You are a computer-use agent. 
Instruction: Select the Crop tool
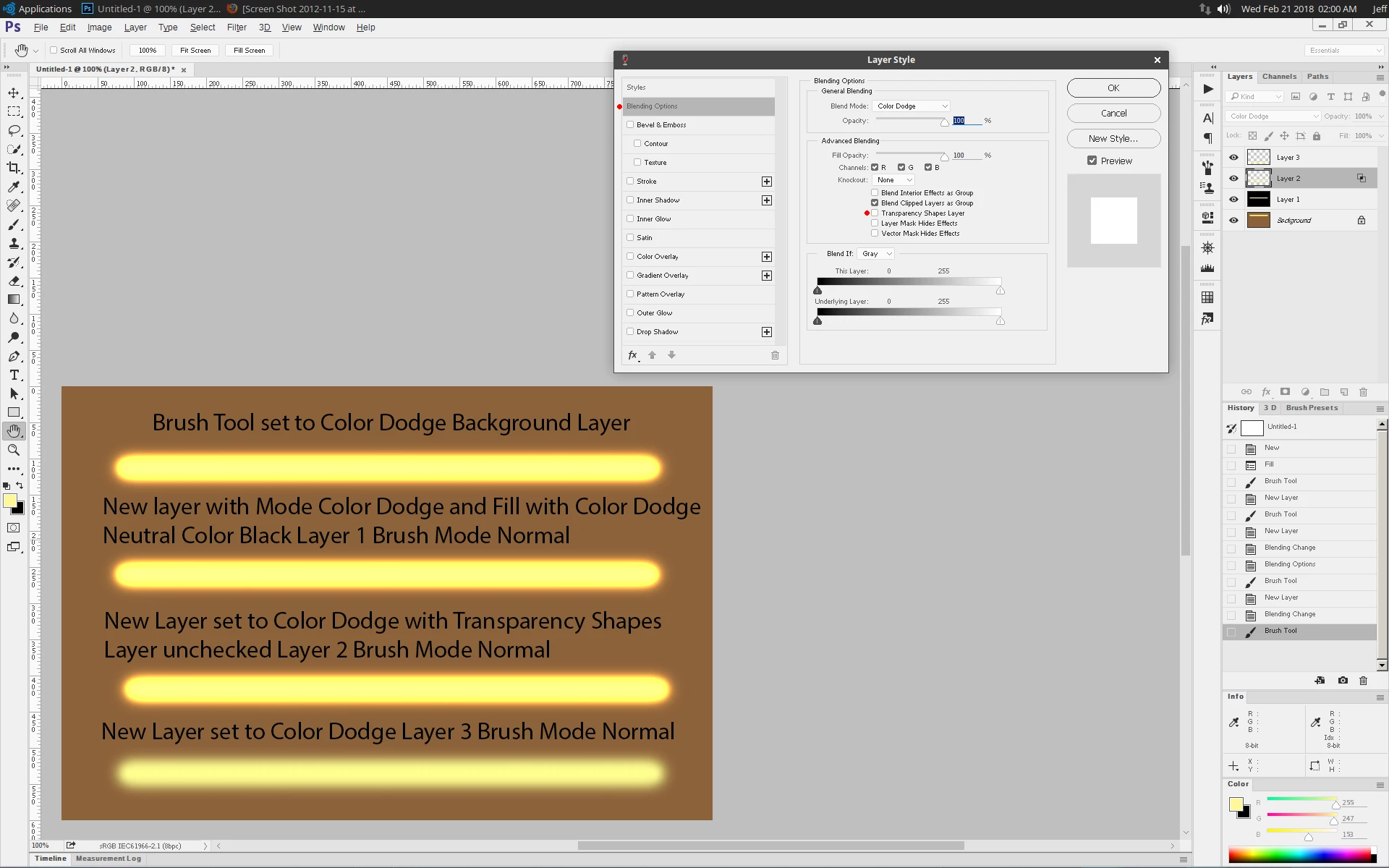pyautogui.click(x=14, y=168)
